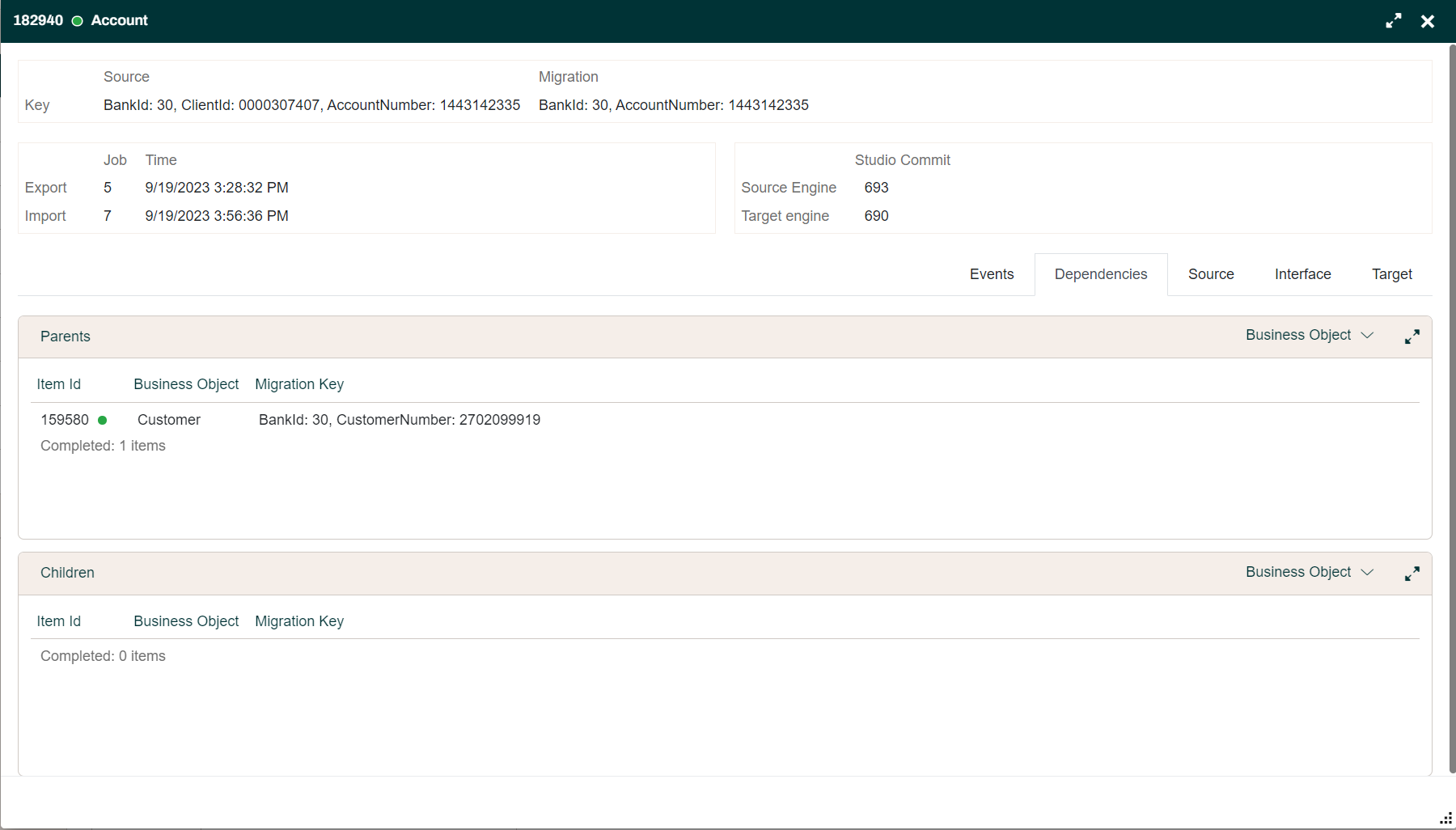The height and width of the screenshot is (830, 1456).
Task: Click the Account title in the header bar
Action: (119, 20)
